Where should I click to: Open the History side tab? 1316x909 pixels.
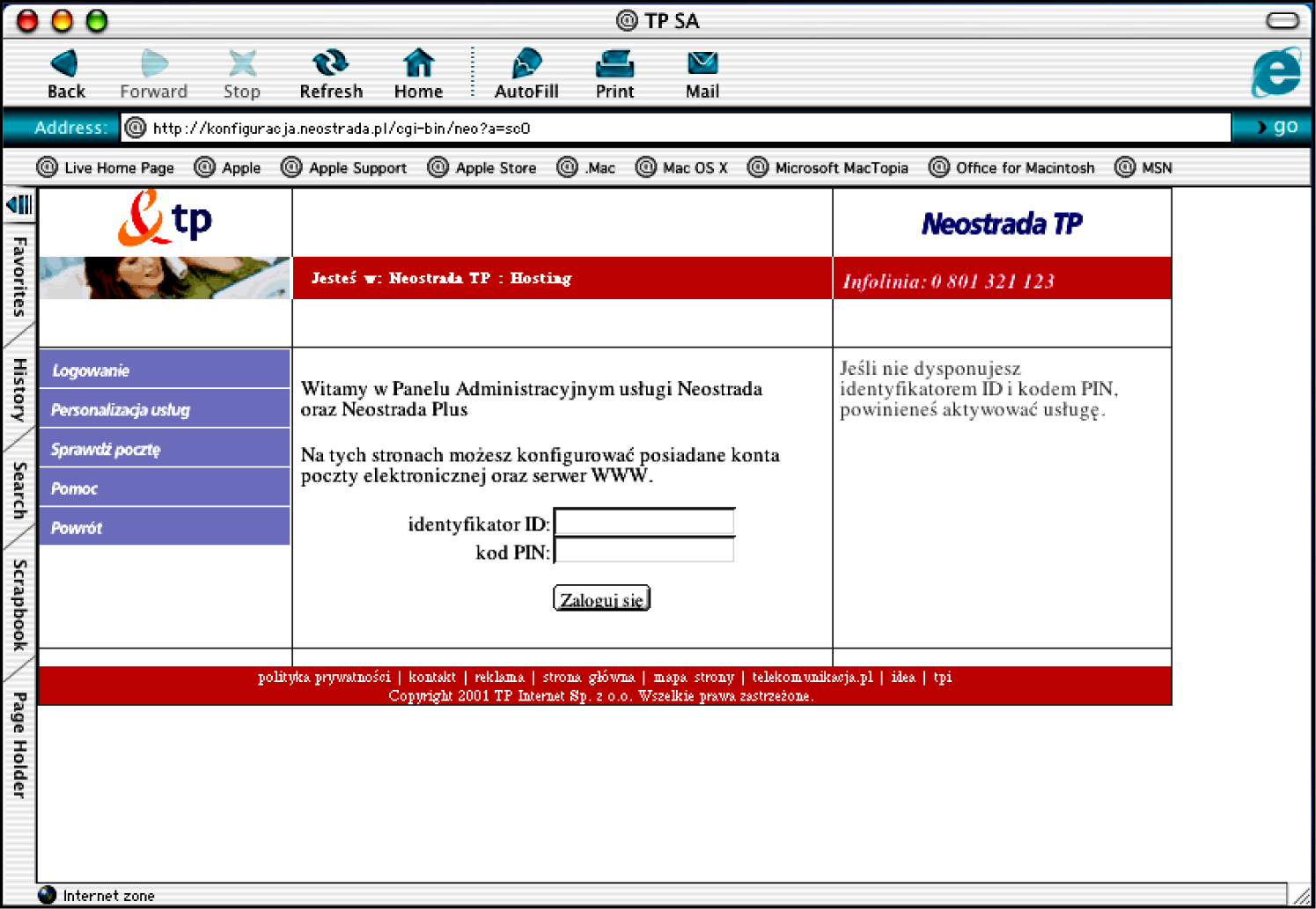[19, 389]
